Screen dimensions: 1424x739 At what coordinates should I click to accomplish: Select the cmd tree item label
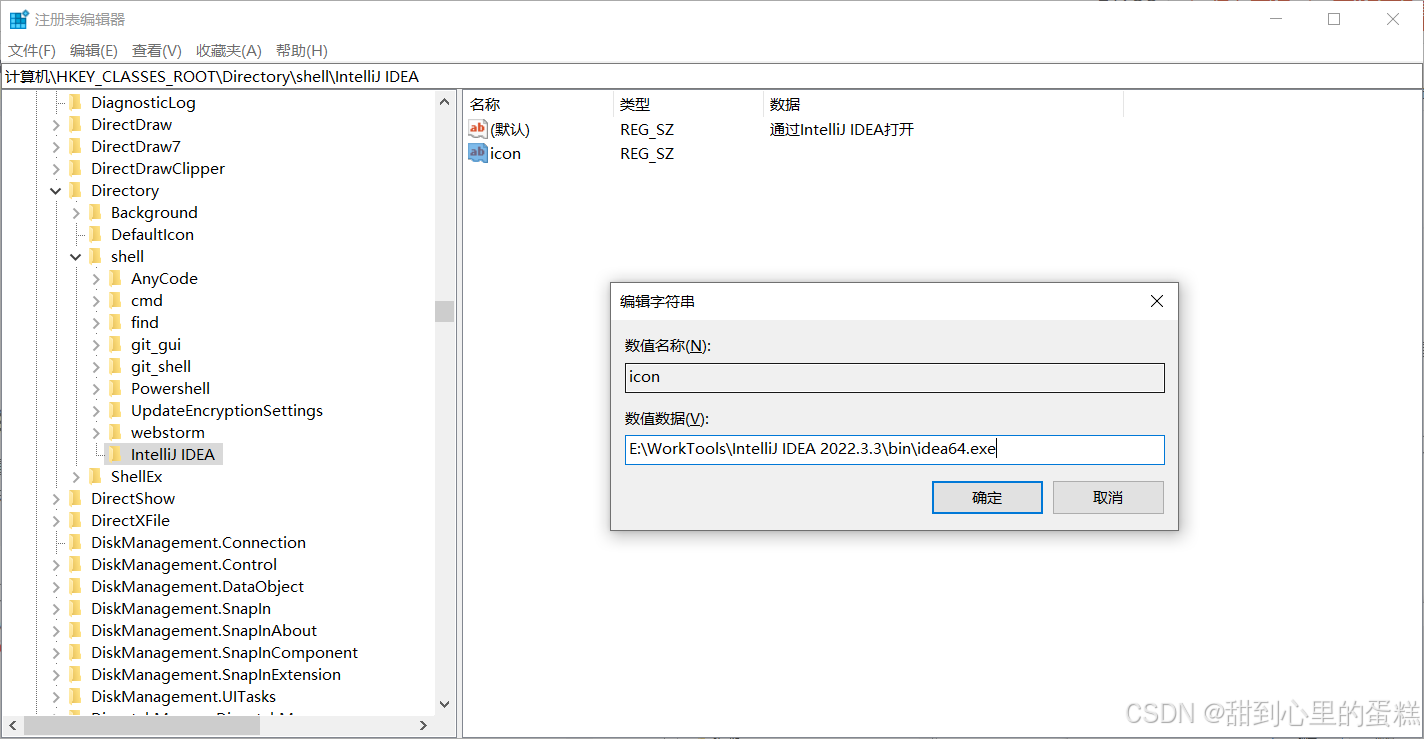[147, 300]
